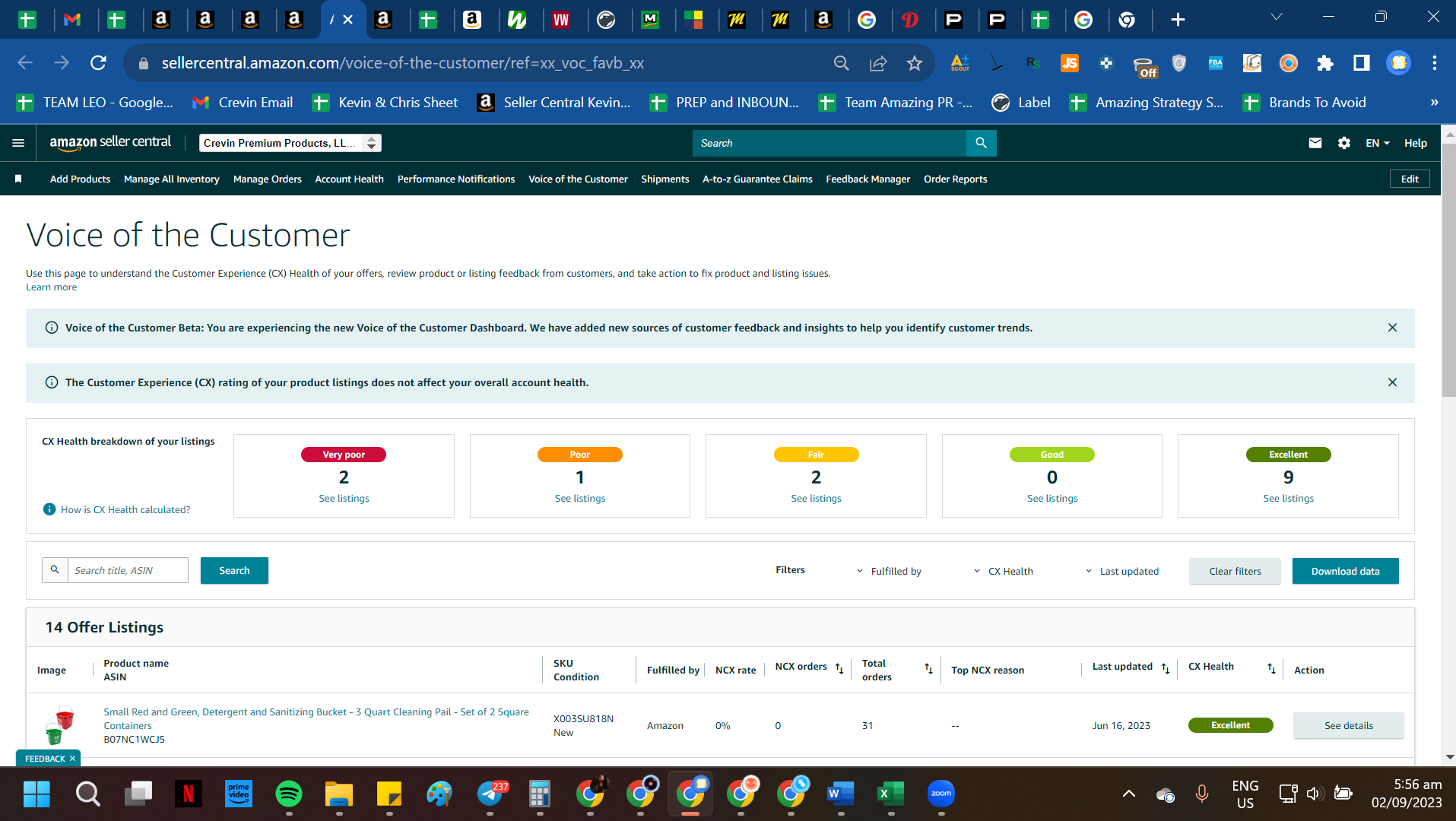The image size is (1456, 821).
Task: Open the Seller Central hamburger menu
Action: (x=18, y=143)
